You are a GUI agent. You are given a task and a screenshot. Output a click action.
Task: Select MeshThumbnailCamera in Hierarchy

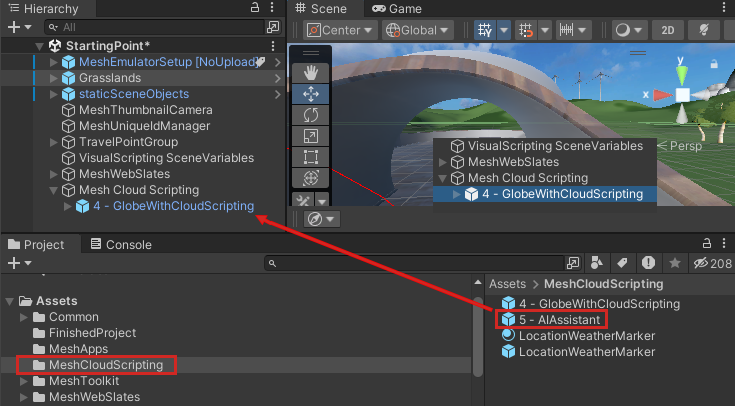145,110
